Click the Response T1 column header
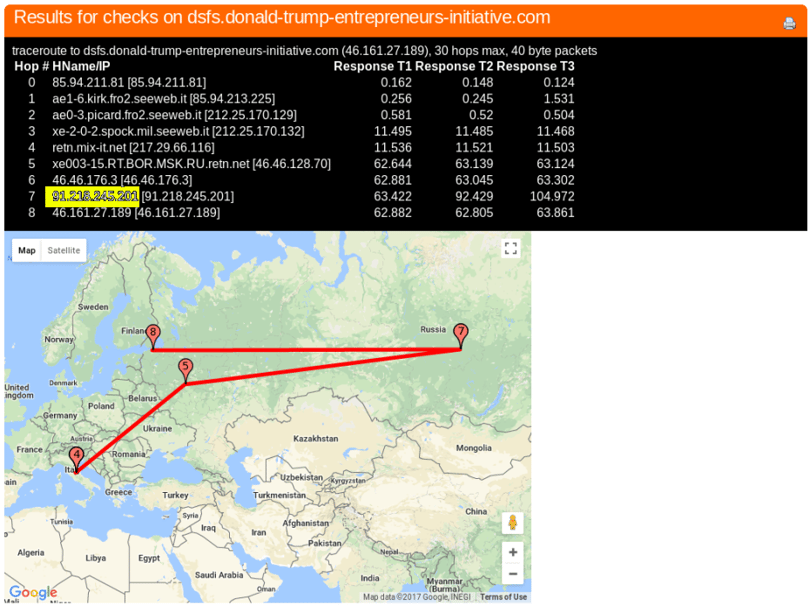810x607 pixels. click(x=372, y=67)
